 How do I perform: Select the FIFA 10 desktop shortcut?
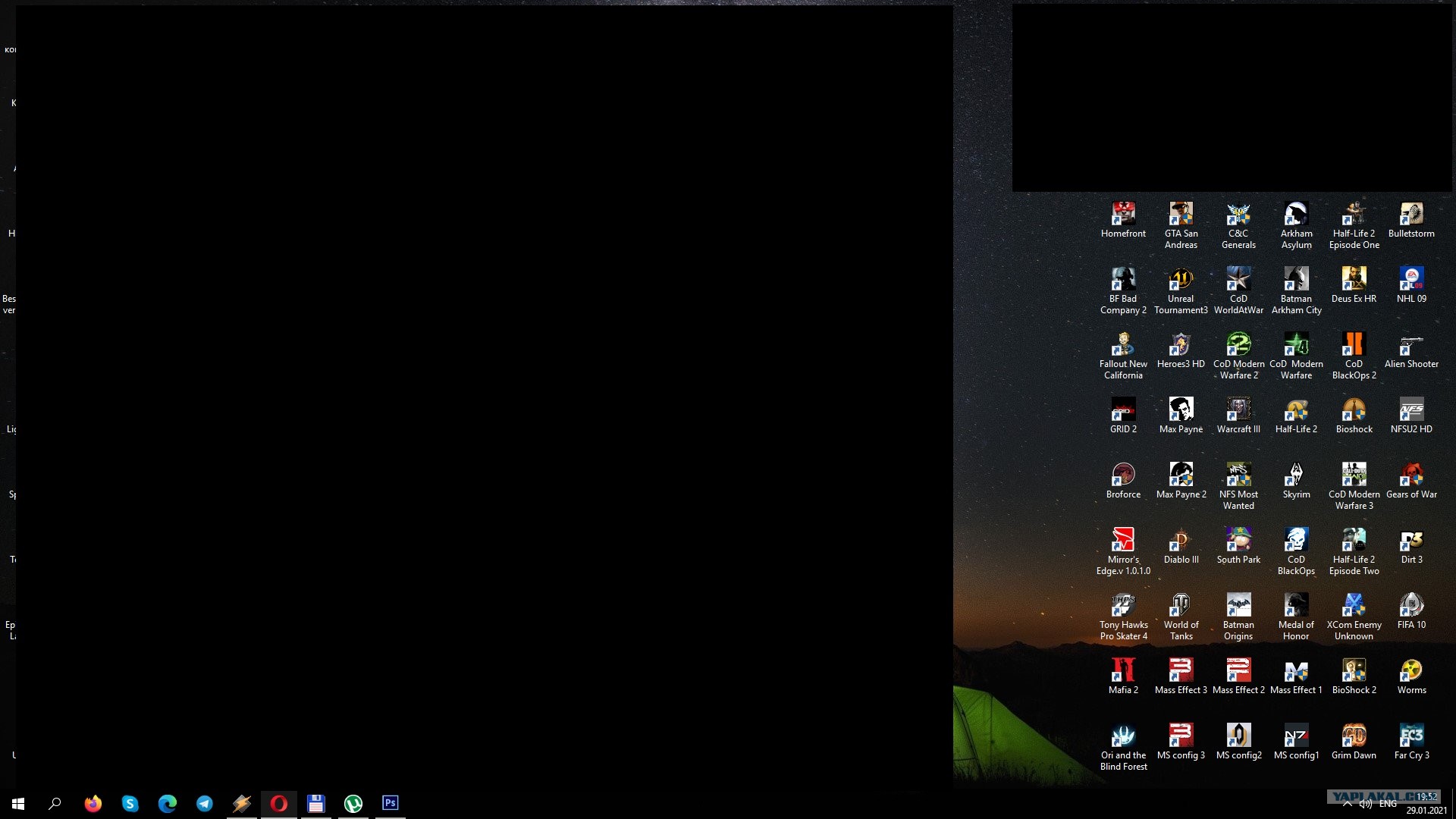coord(1411,611)
